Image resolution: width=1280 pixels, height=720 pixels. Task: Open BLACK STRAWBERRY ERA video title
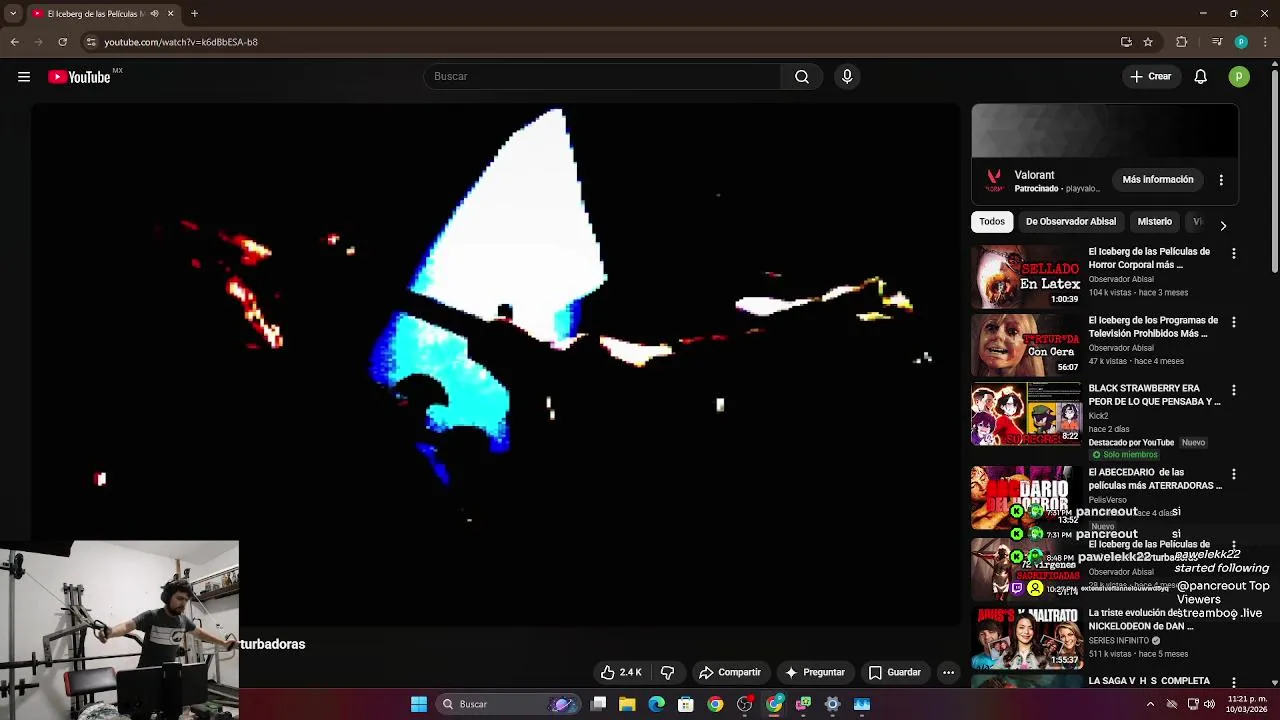tap(1154, 395)
